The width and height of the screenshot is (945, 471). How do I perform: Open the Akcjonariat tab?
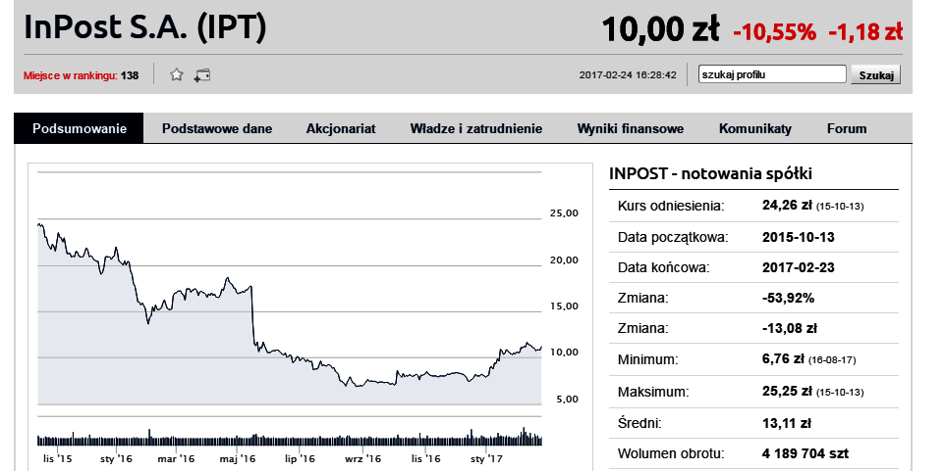click(x=341, y=128)
